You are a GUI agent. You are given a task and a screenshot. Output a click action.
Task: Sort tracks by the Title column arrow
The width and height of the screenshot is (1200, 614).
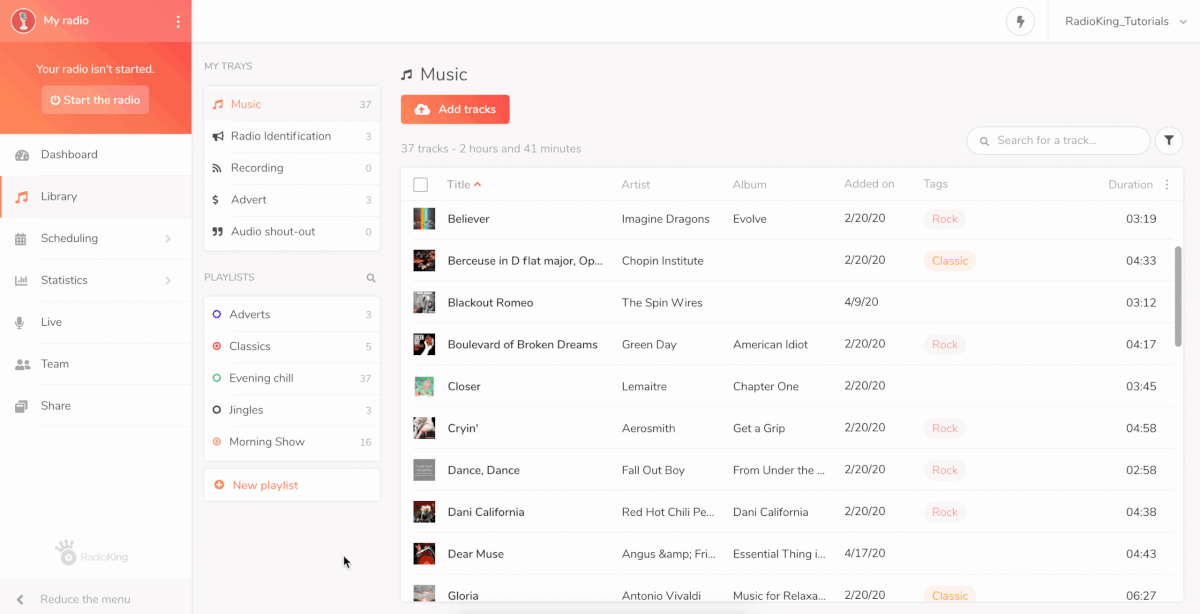click(x=478, y=185)
